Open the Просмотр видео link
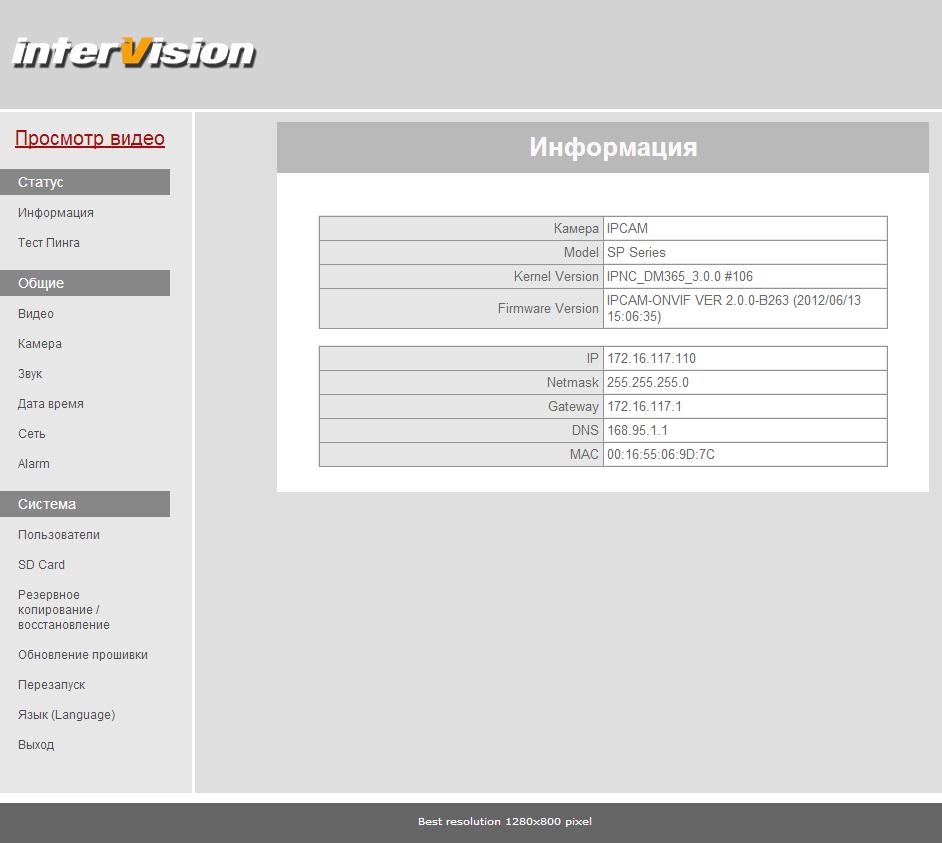The width and height of the screenshot is (942, 843). [90, 139]
